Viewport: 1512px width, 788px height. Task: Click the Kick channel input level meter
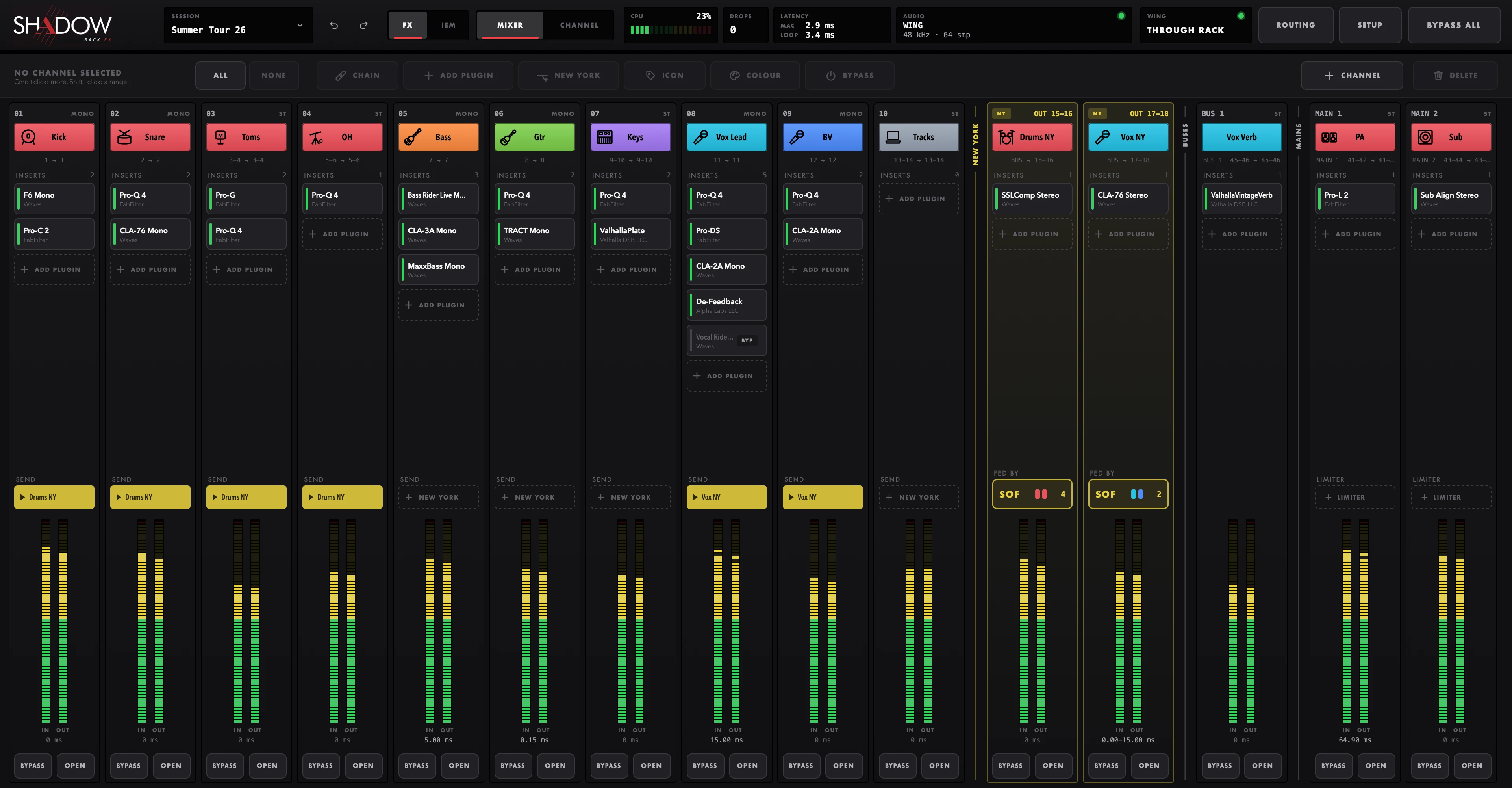click(x=45, y=621)
